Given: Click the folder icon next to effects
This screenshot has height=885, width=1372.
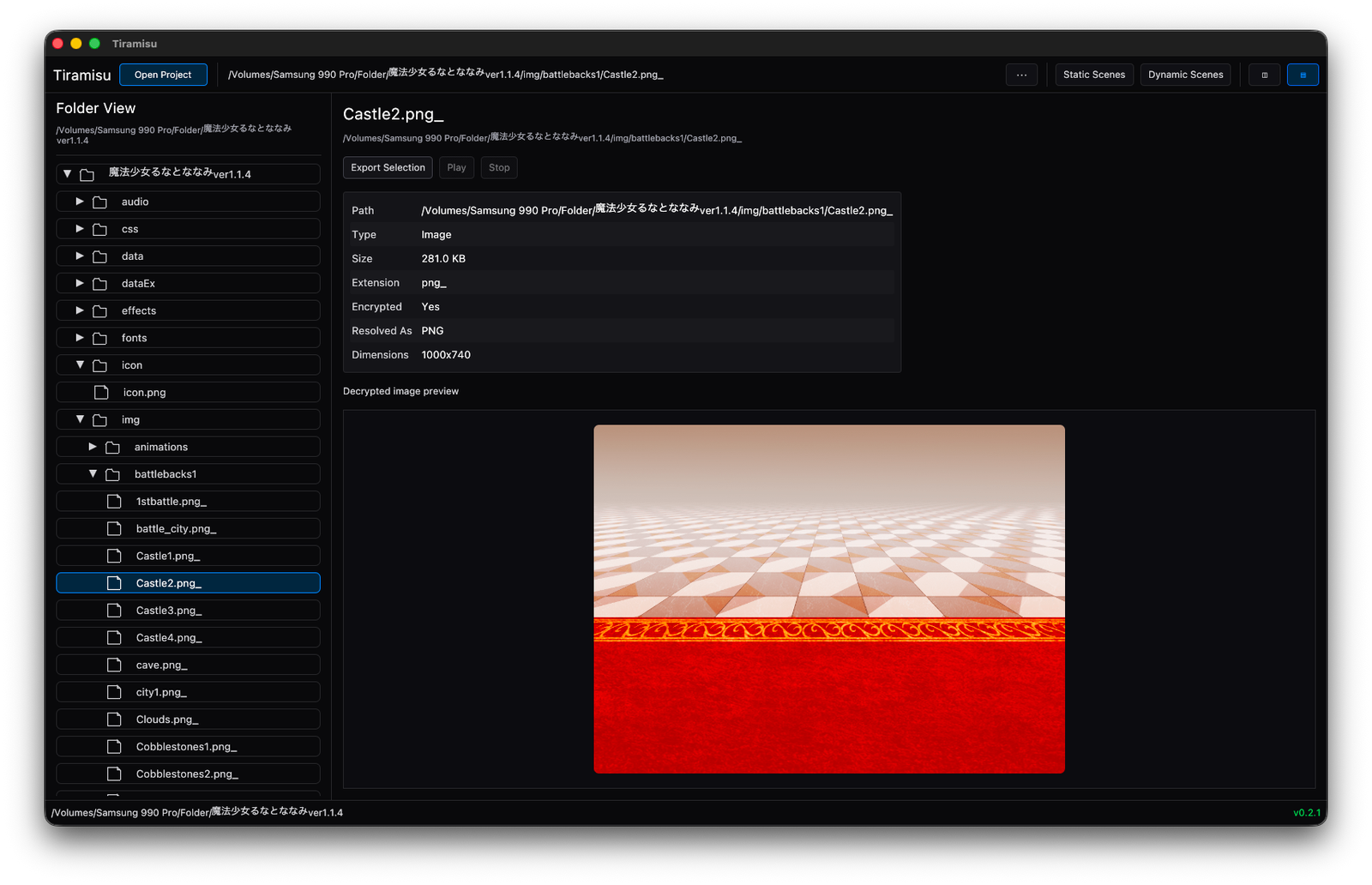Looking at the screenshot, I should (x=102, y=310).
